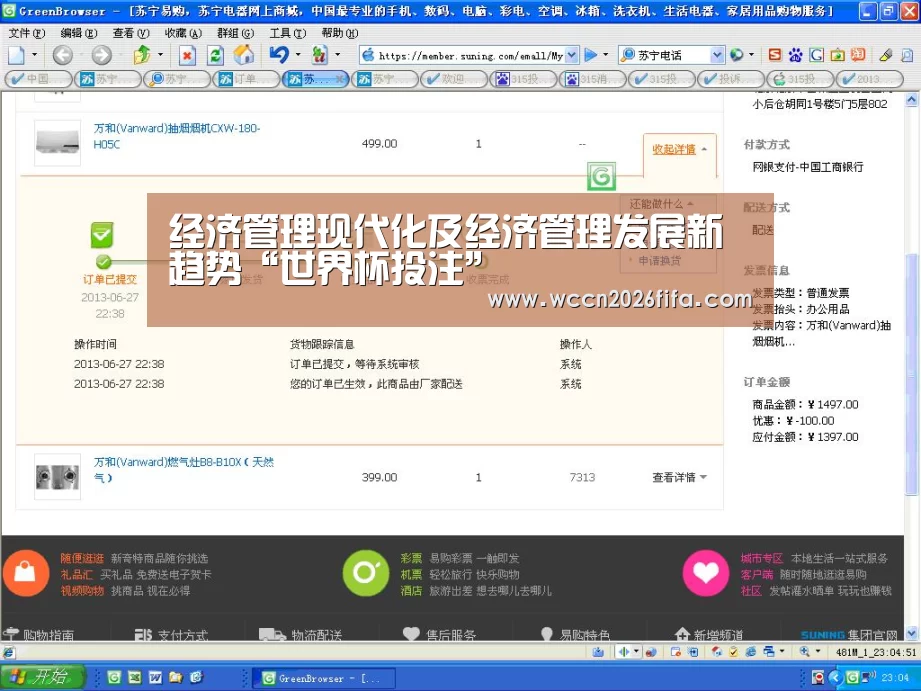
Task: Switch to the 订单 browser tab
Action: click(x=246, y=79)
